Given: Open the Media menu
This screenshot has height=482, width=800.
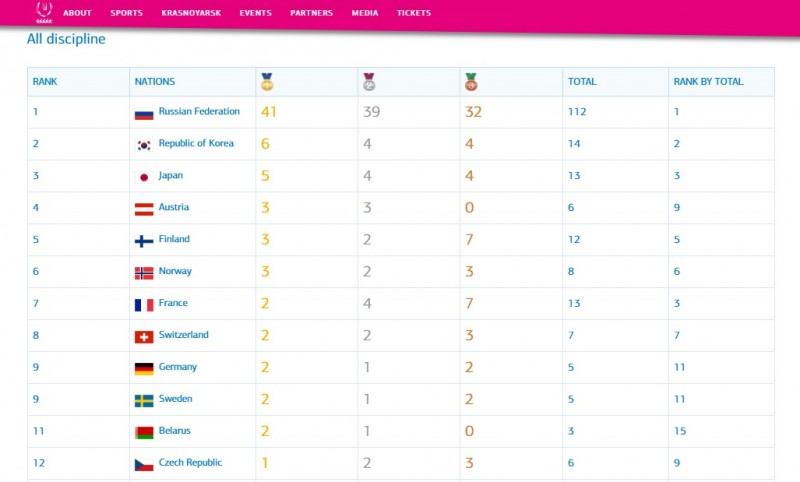Looking at the screenshot, I should (x=365, y=13).
